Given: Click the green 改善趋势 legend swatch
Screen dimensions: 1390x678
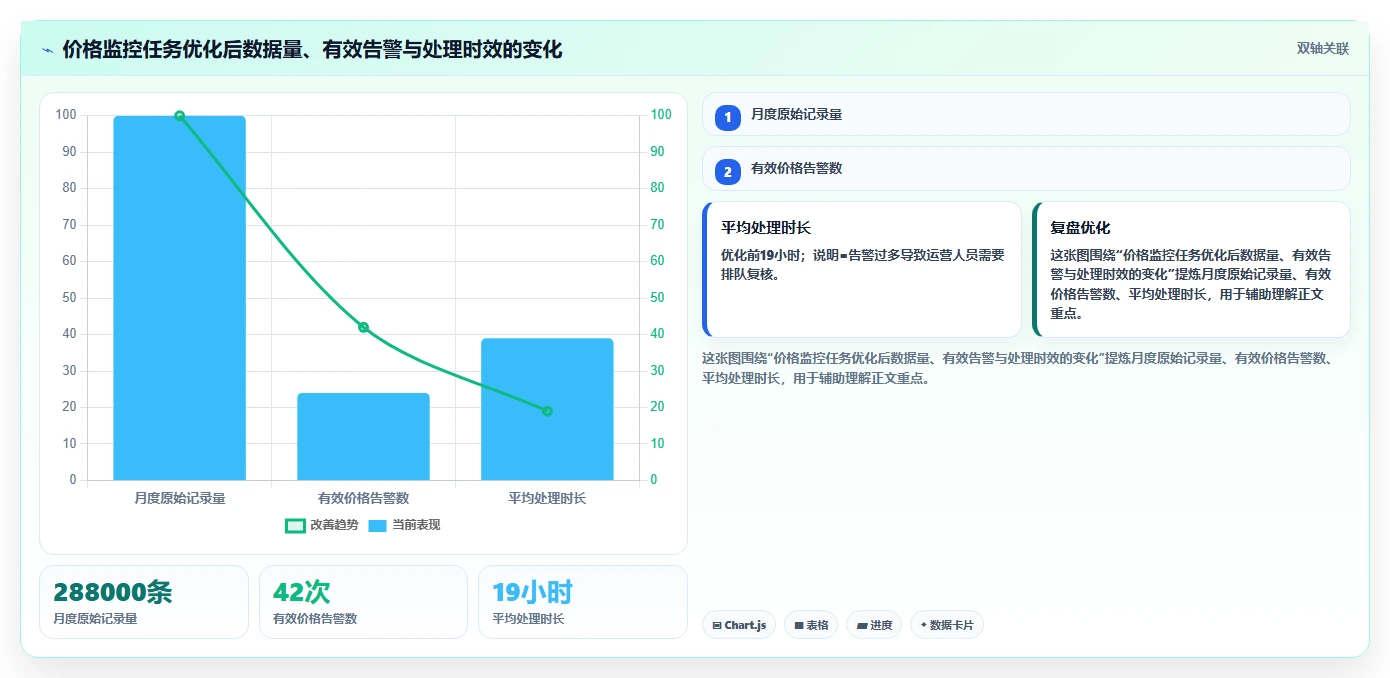Looking at the screenshot, I should click(295, 525).
